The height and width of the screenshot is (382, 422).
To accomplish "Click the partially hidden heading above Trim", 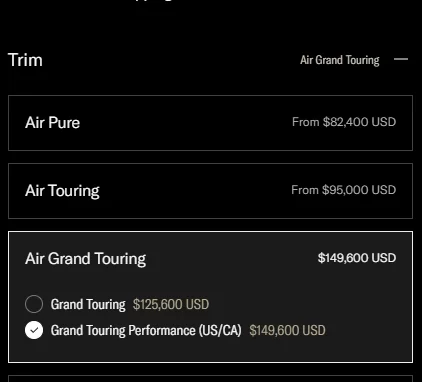I will click(x=155, y=1).
